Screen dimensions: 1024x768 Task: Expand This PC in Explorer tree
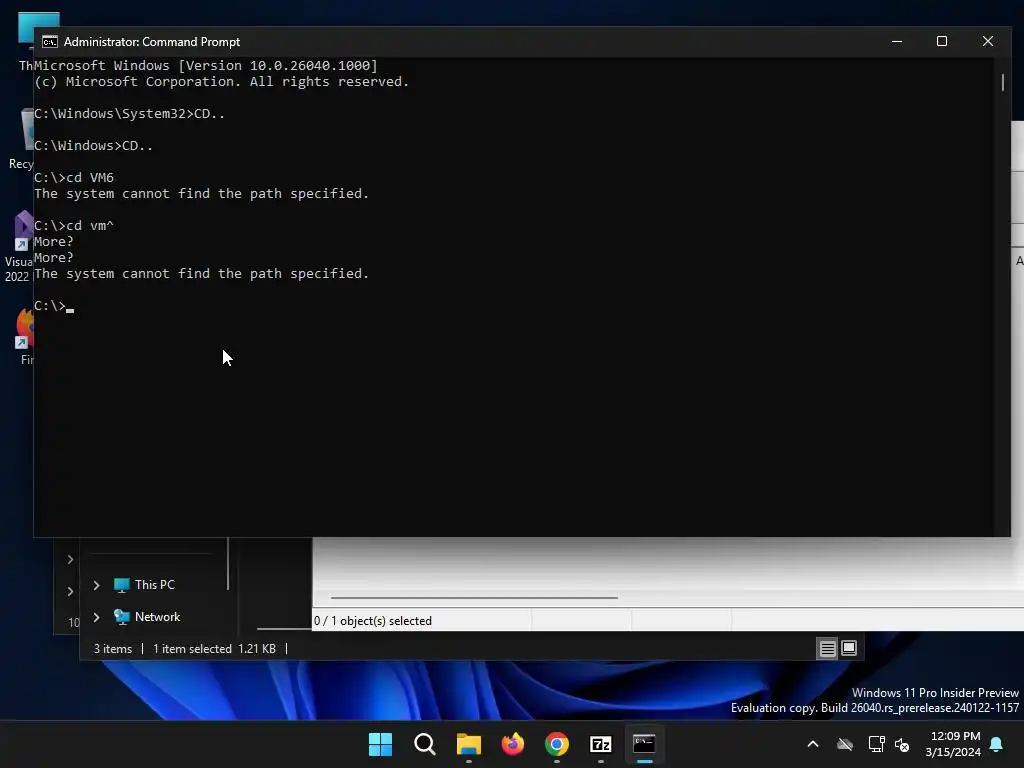point(97,585)
